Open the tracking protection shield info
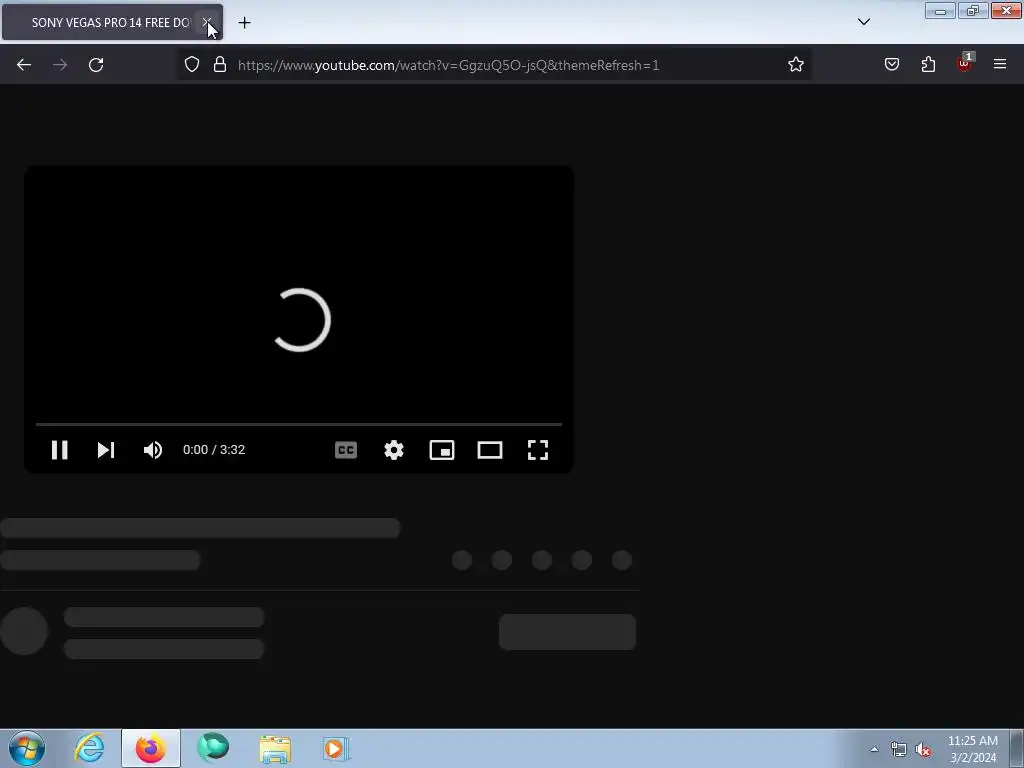 pos(191,65)
